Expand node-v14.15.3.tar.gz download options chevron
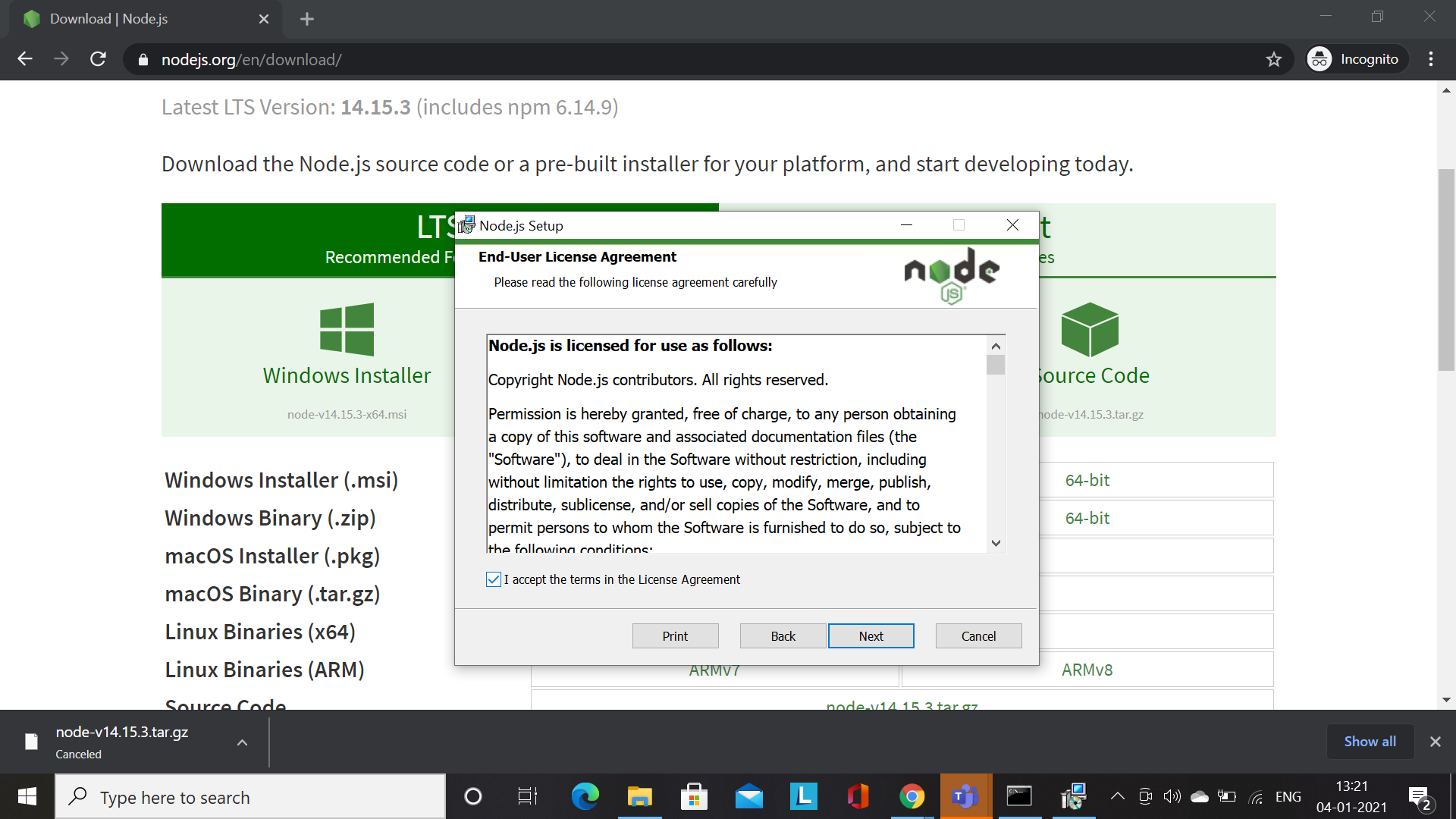 242,742
